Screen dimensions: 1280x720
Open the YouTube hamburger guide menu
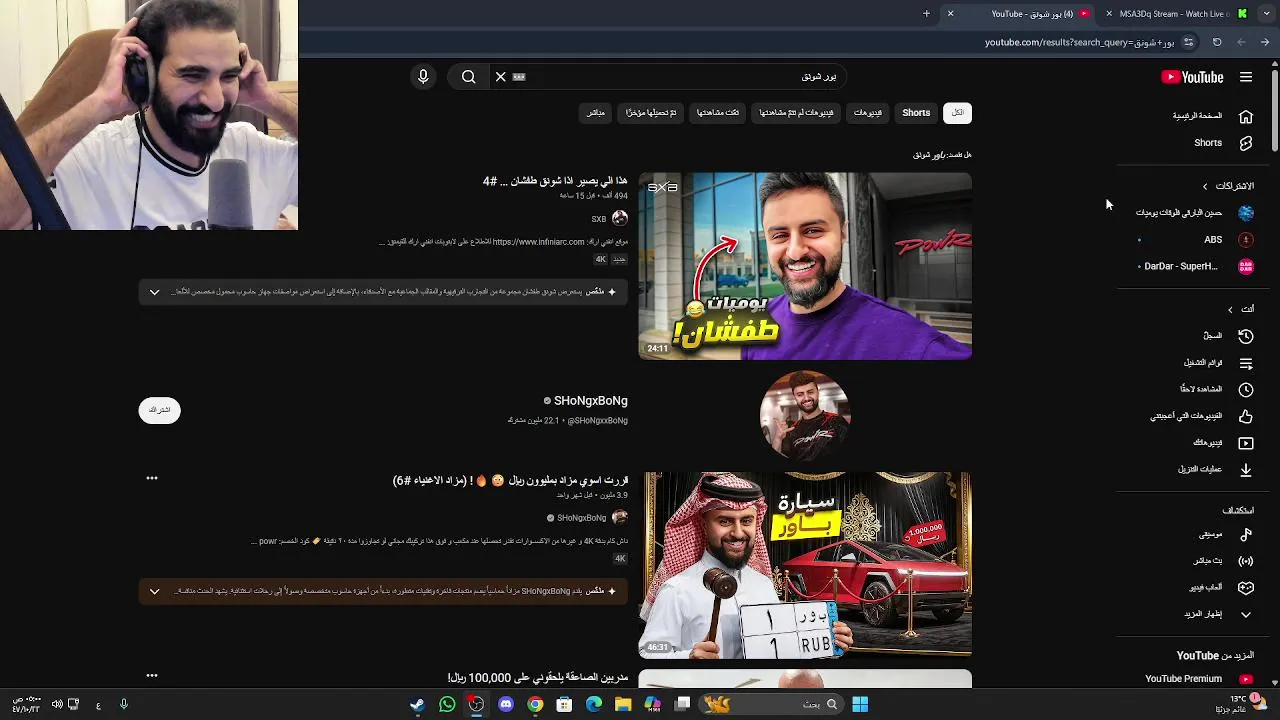(1245, 77)
